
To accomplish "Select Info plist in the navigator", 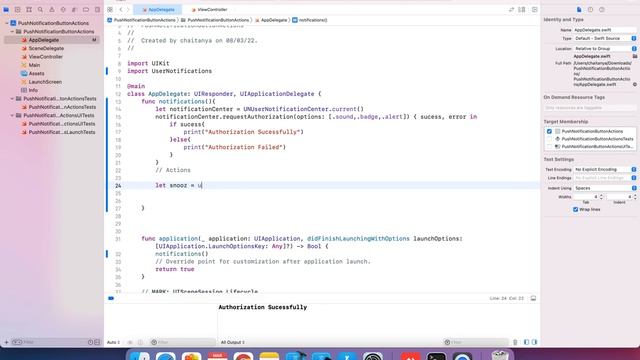I will point(33,90).
